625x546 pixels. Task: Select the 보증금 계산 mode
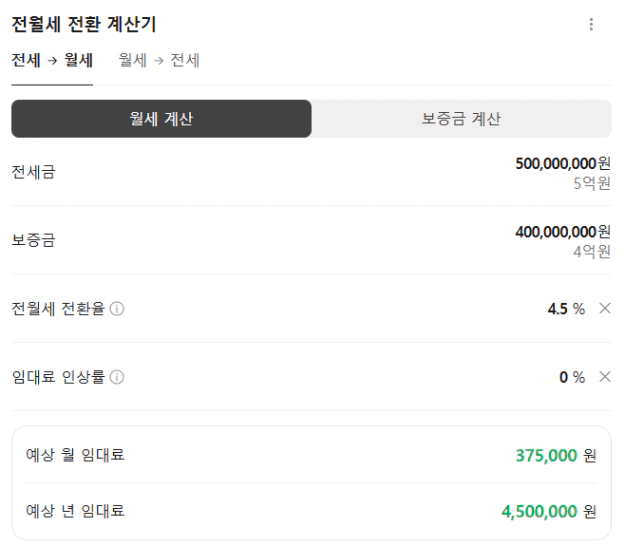tap(461, 119)
